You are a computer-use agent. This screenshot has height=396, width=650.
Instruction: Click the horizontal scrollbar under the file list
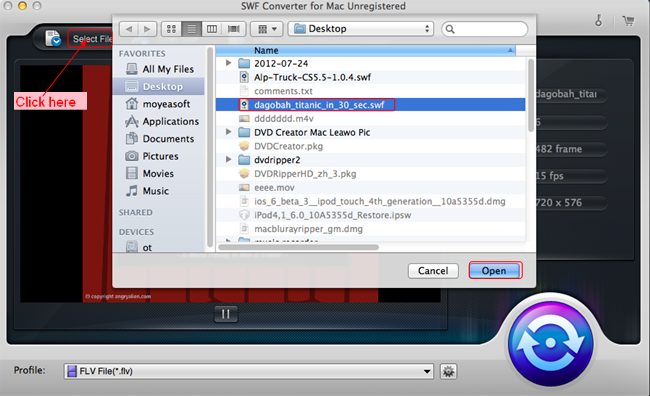tap(298, 247)
